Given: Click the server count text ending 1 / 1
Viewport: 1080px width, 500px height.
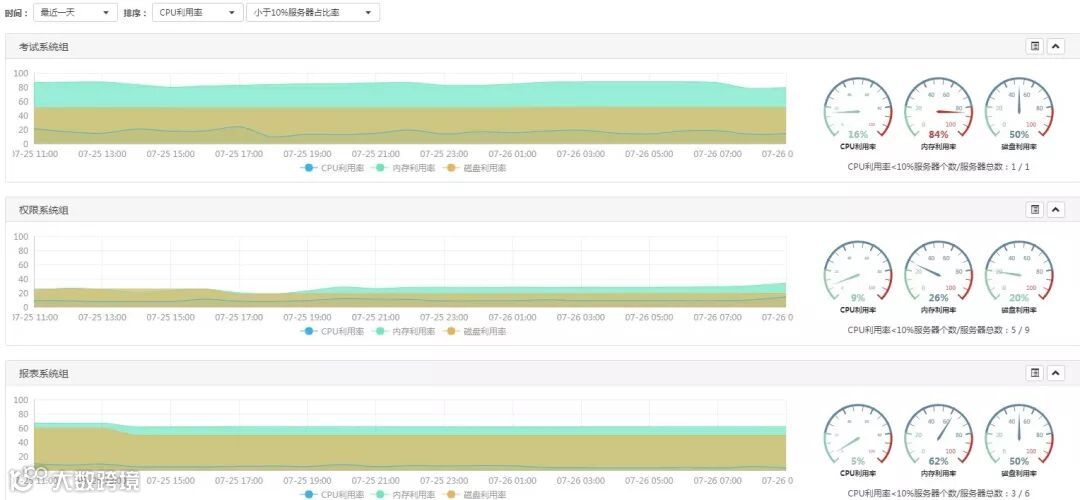Looking at the screenshot, I should coord(938,167).
